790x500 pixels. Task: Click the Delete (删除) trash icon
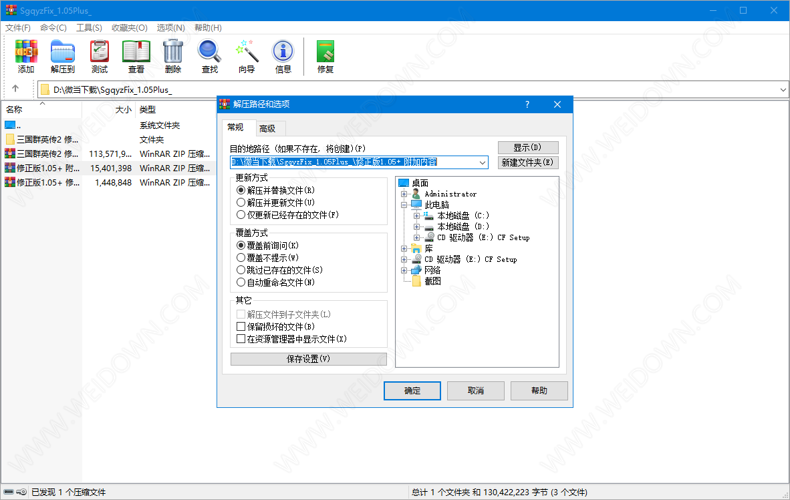173,56
